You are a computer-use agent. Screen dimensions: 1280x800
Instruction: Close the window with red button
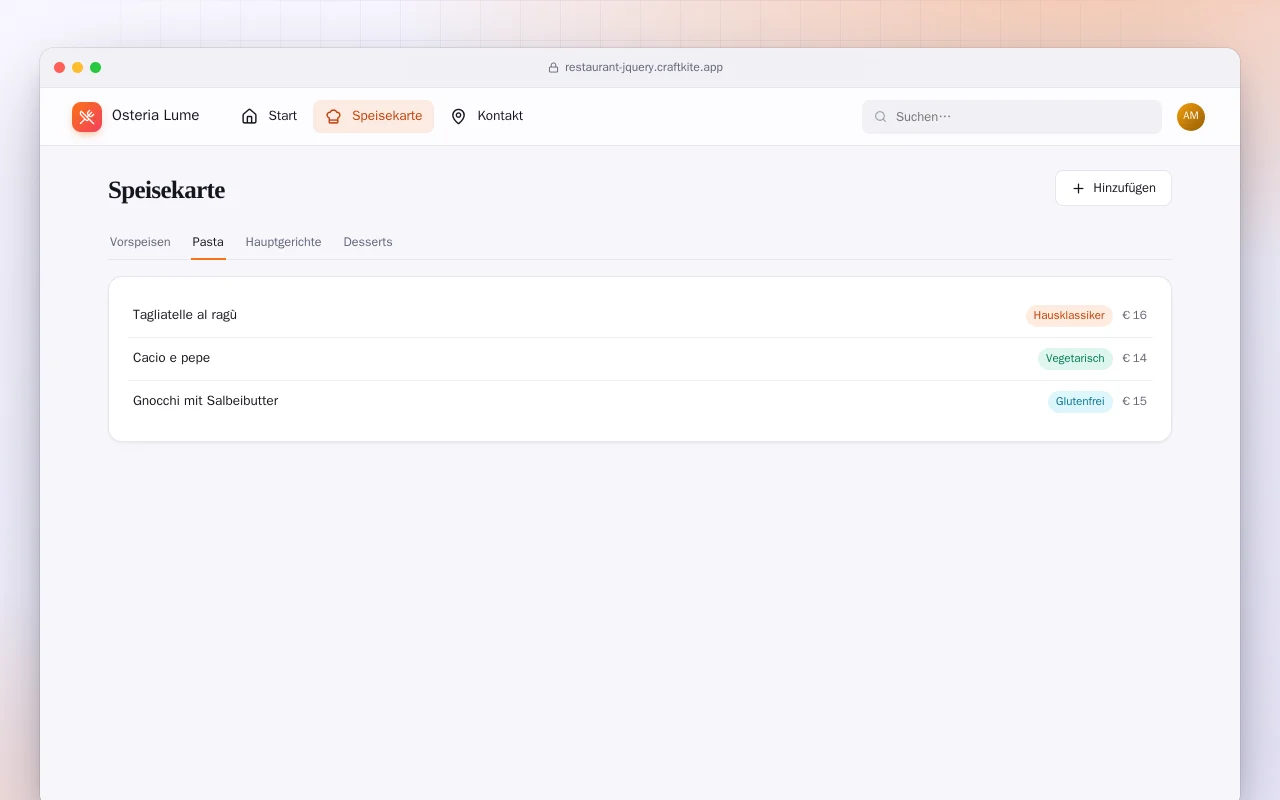coord(60,68)
